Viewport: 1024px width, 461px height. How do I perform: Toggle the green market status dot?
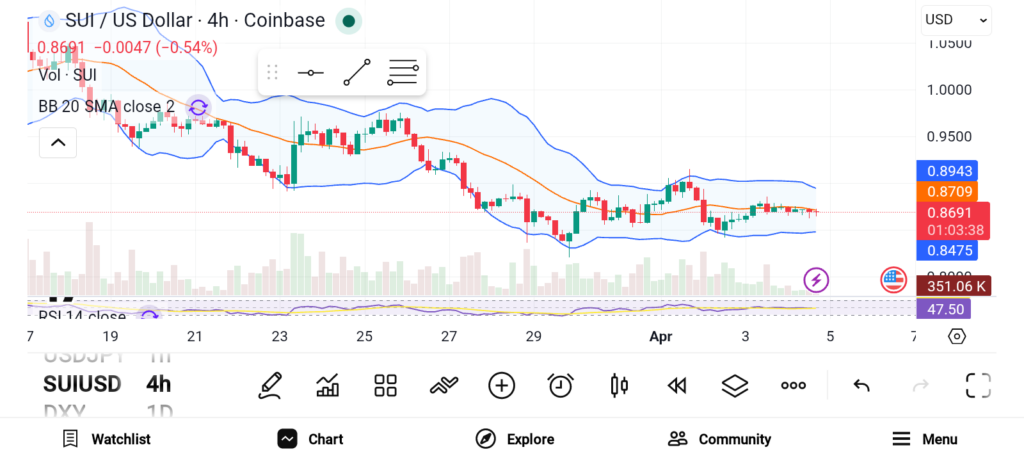(x=348, y=20)
